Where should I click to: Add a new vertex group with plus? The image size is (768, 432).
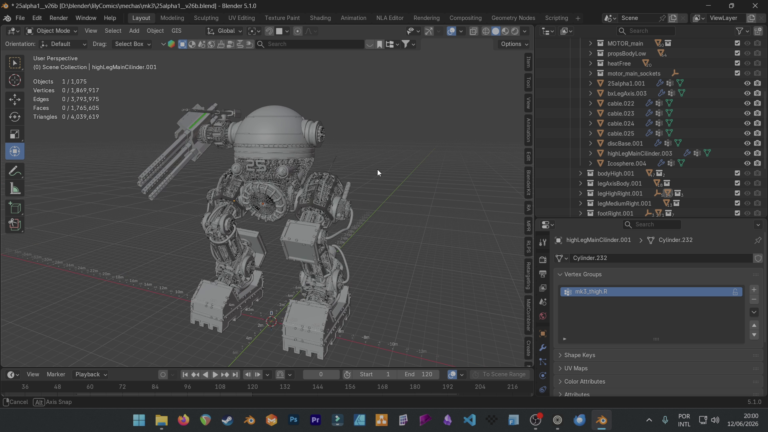coord(754,290)
